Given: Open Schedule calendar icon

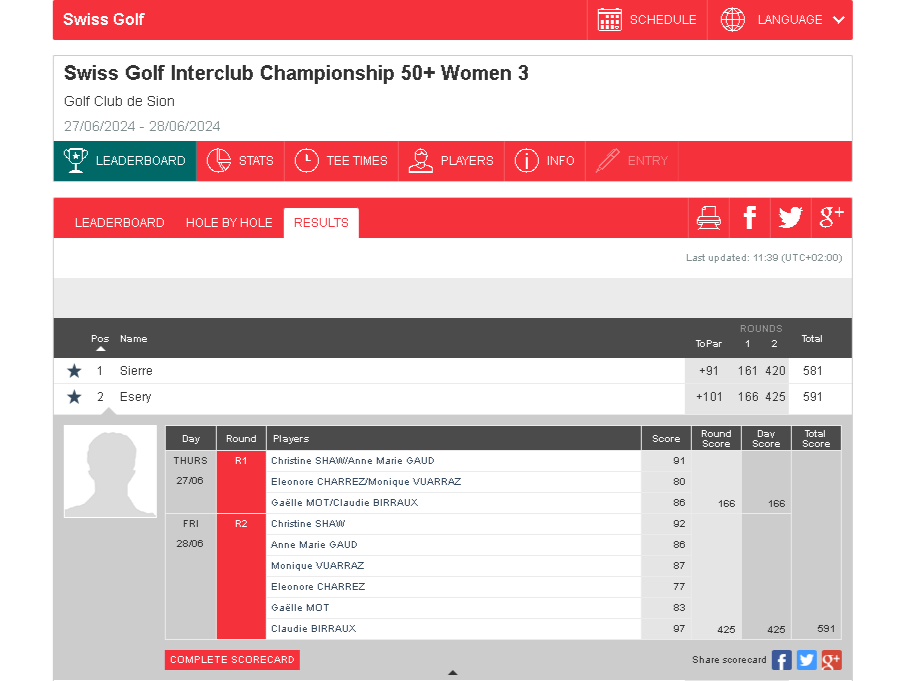Looking at the screenshot, I should coord(610,20).
